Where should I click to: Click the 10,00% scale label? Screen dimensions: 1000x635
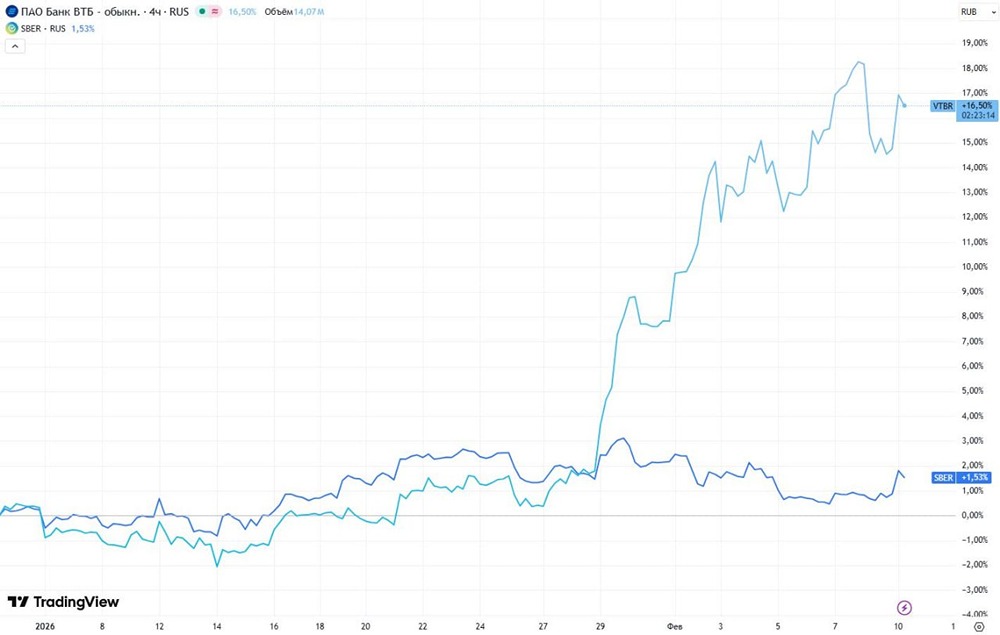tap(974, 266)
